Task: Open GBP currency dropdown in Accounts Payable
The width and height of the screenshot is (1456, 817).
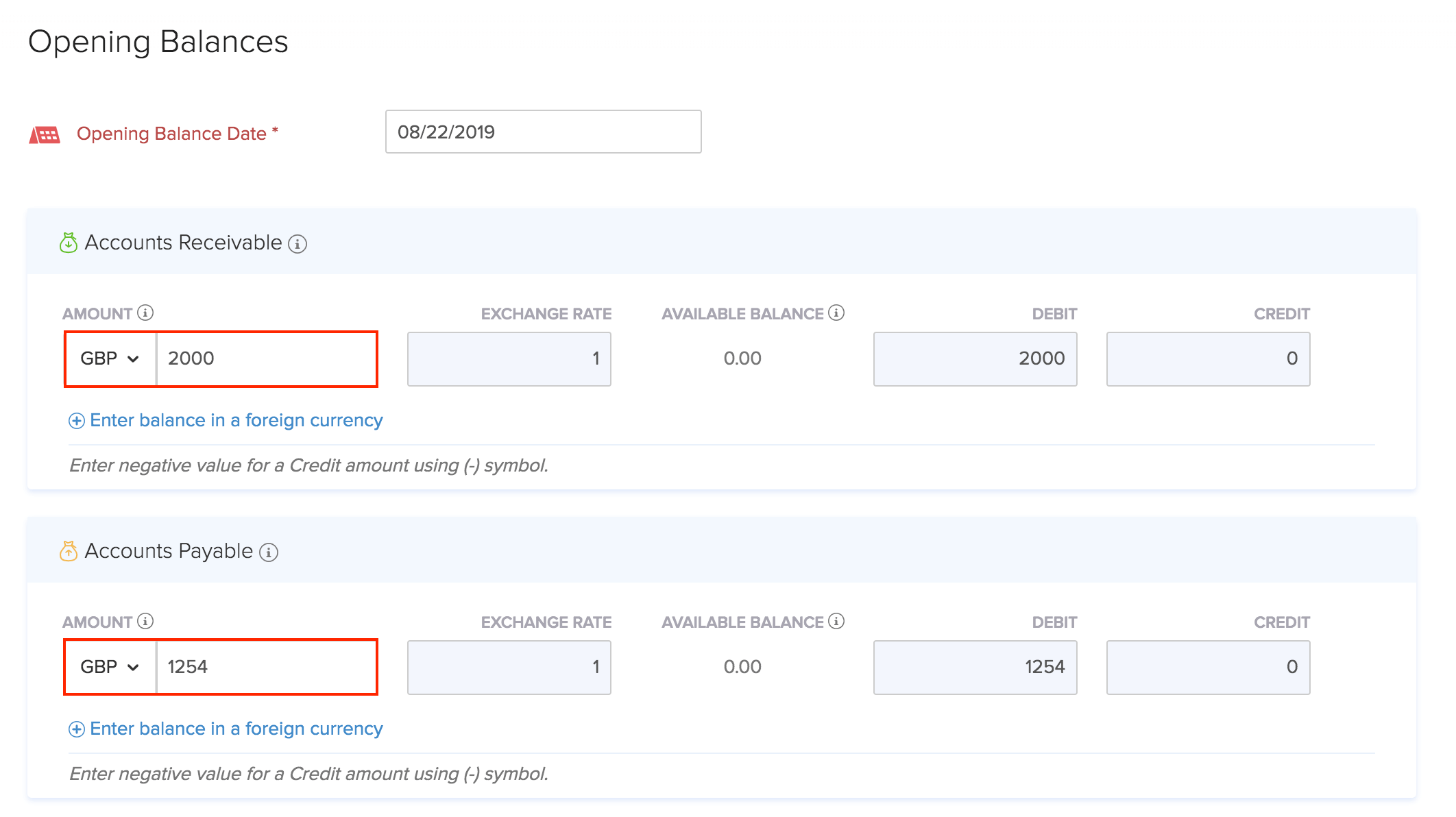Action: 110,667
